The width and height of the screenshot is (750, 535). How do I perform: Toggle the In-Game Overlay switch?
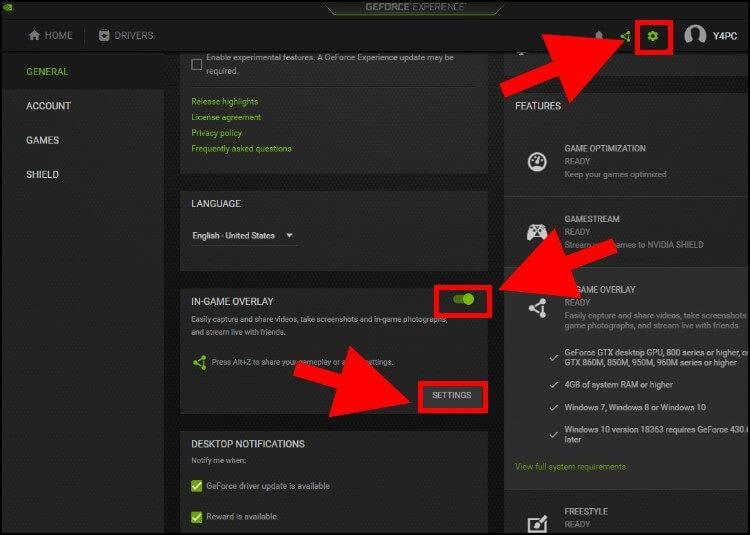tap(463, 299)
